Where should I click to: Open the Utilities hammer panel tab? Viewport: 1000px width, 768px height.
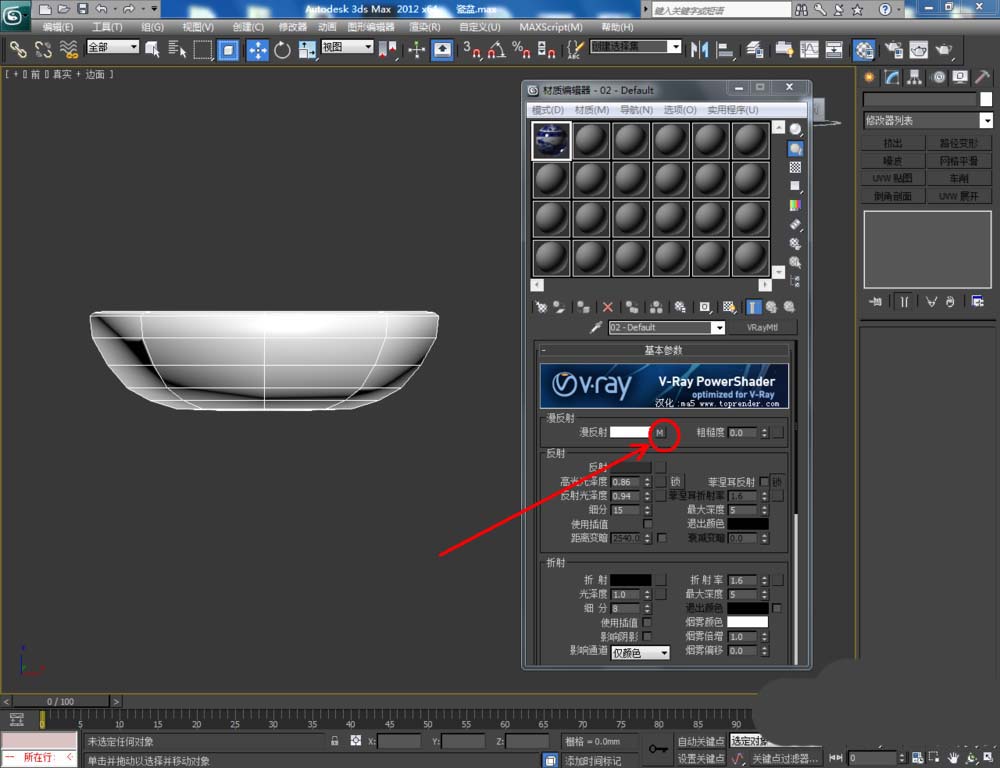point(983,77)
